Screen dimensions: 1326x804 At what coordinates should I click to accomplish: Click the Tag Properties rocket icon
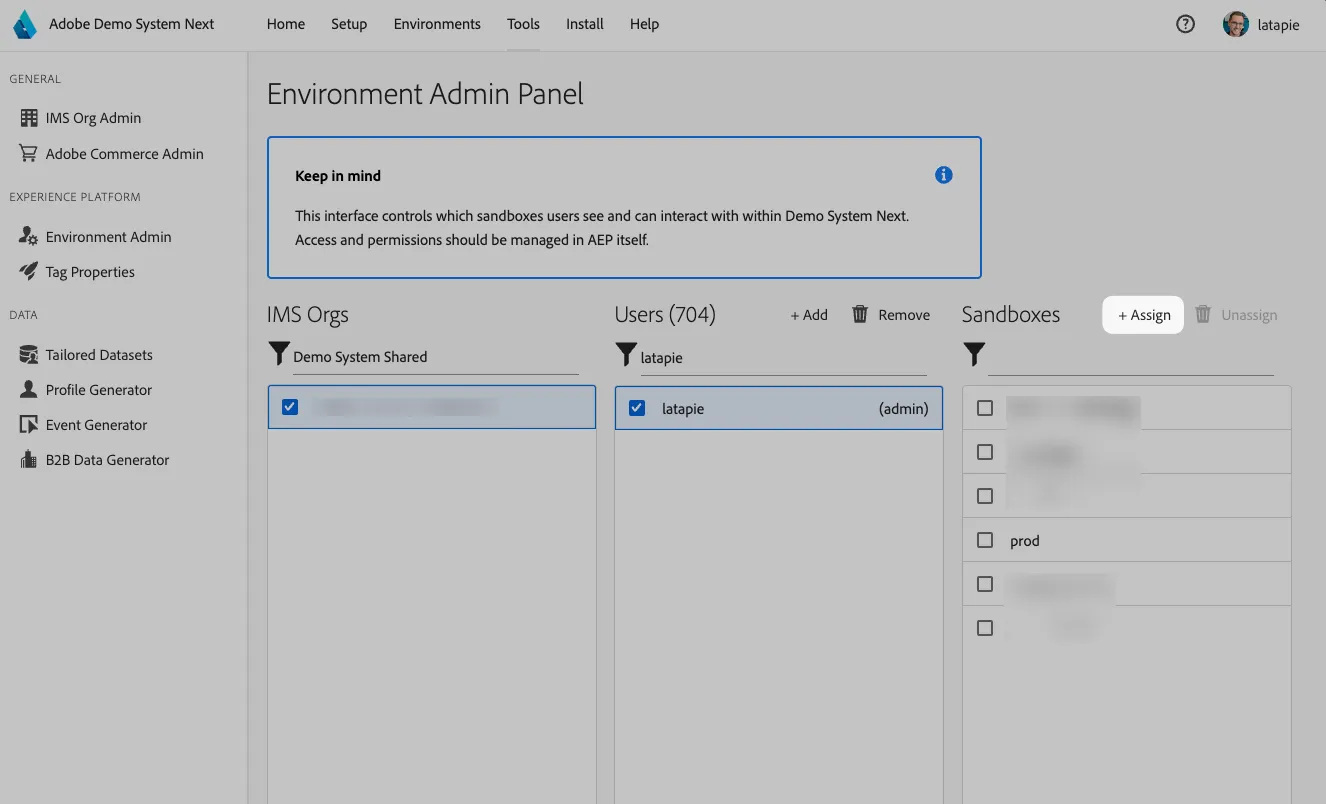[x=29, y=272]
